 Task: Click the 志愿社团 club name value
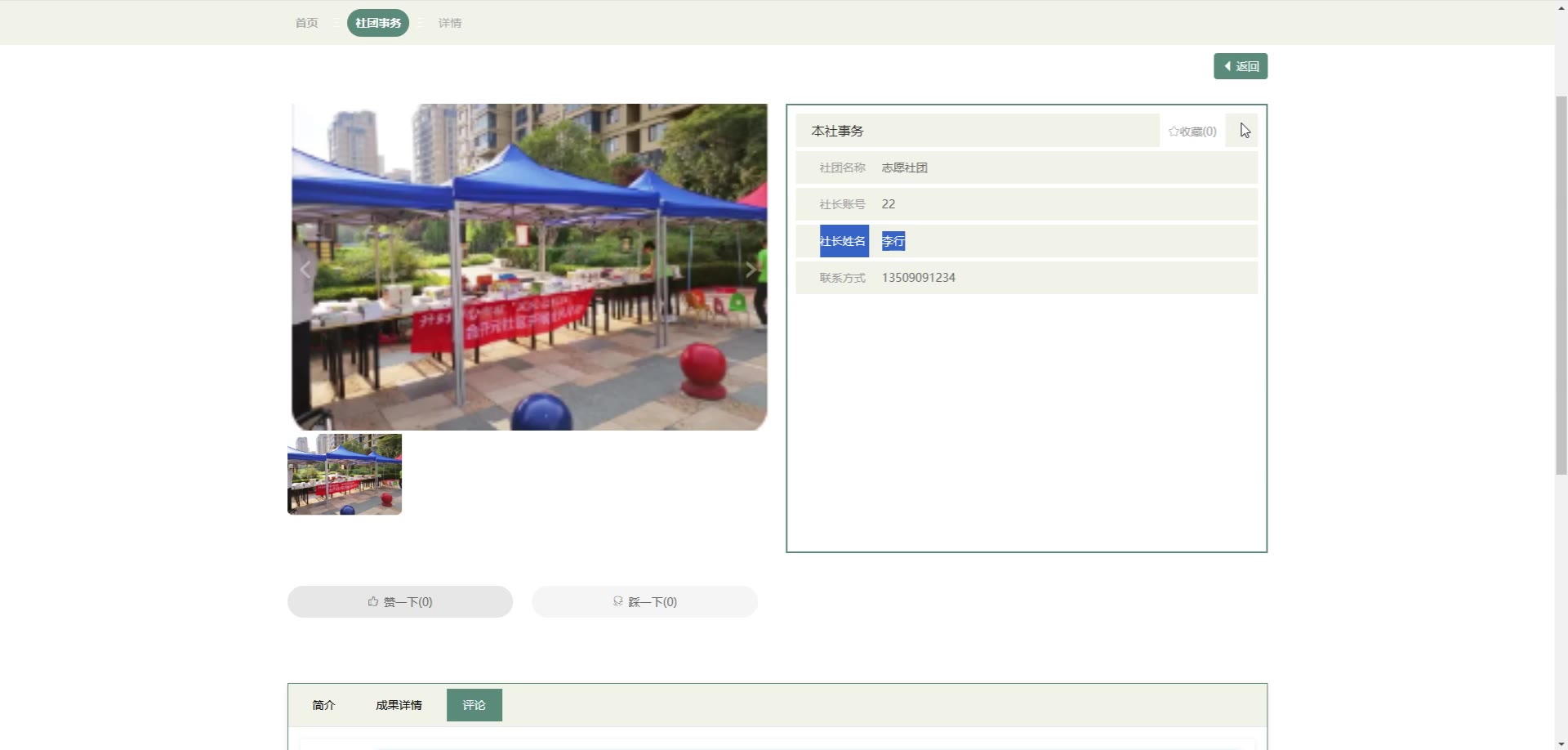pos(905,167)
